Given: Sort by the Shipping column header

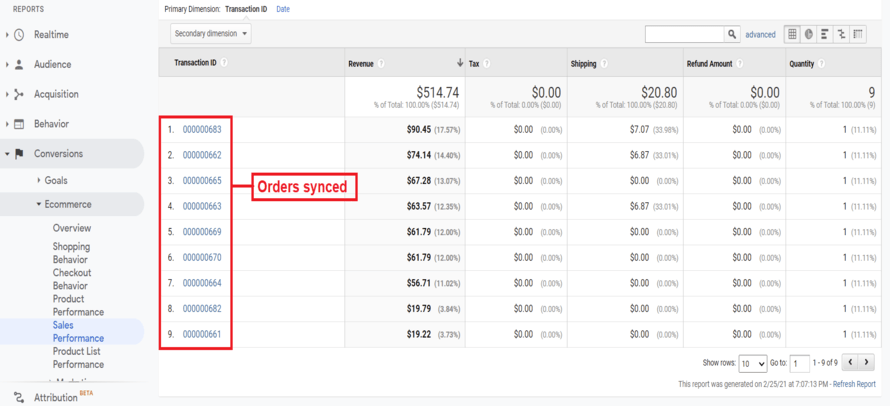Looking at the screenshot, I should click(x=583, y=64).
